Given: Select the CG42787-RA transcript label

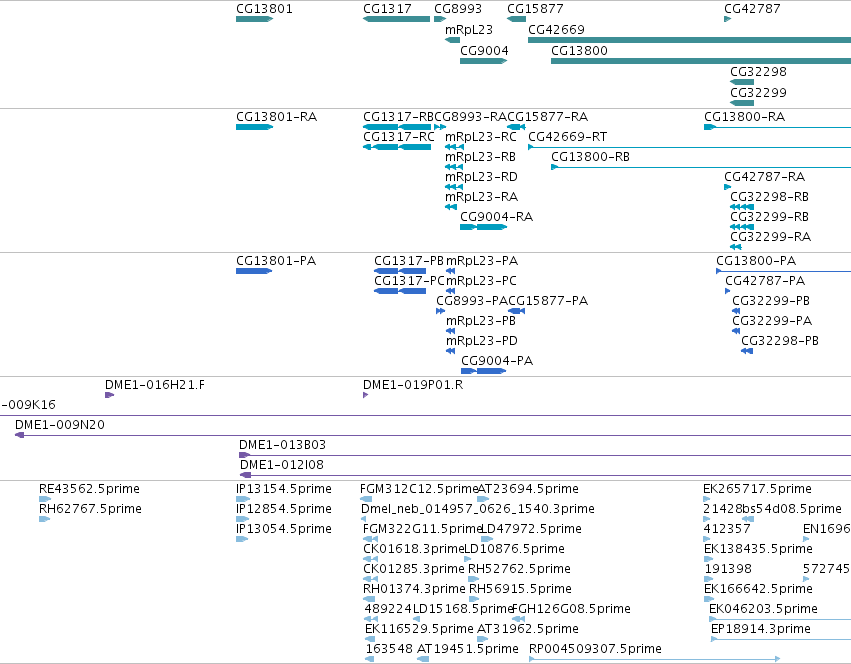Looking at the screenshot, I should [x=764, y=177].
